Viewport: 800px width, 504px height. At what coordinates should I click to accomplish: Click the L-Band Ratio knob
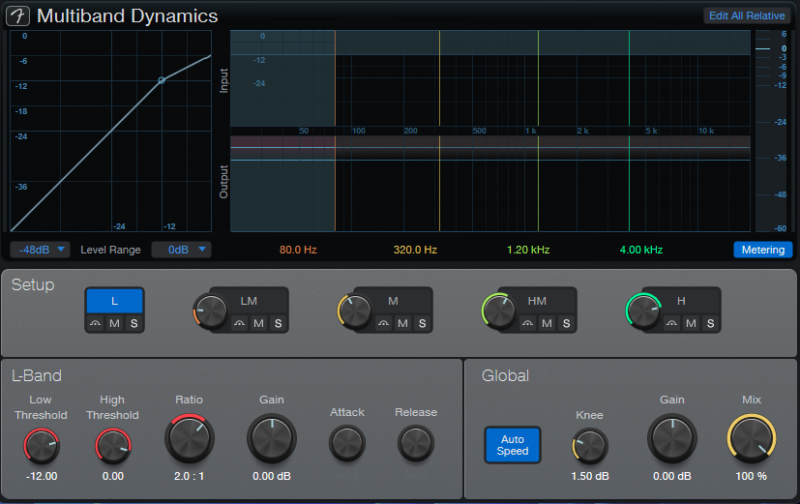189,439
